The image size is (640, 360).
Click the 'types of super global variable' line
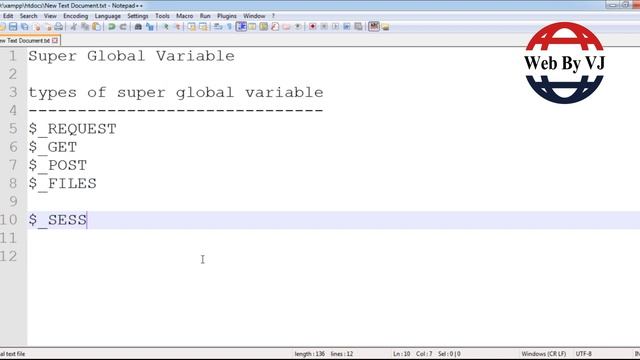point(176,93)
